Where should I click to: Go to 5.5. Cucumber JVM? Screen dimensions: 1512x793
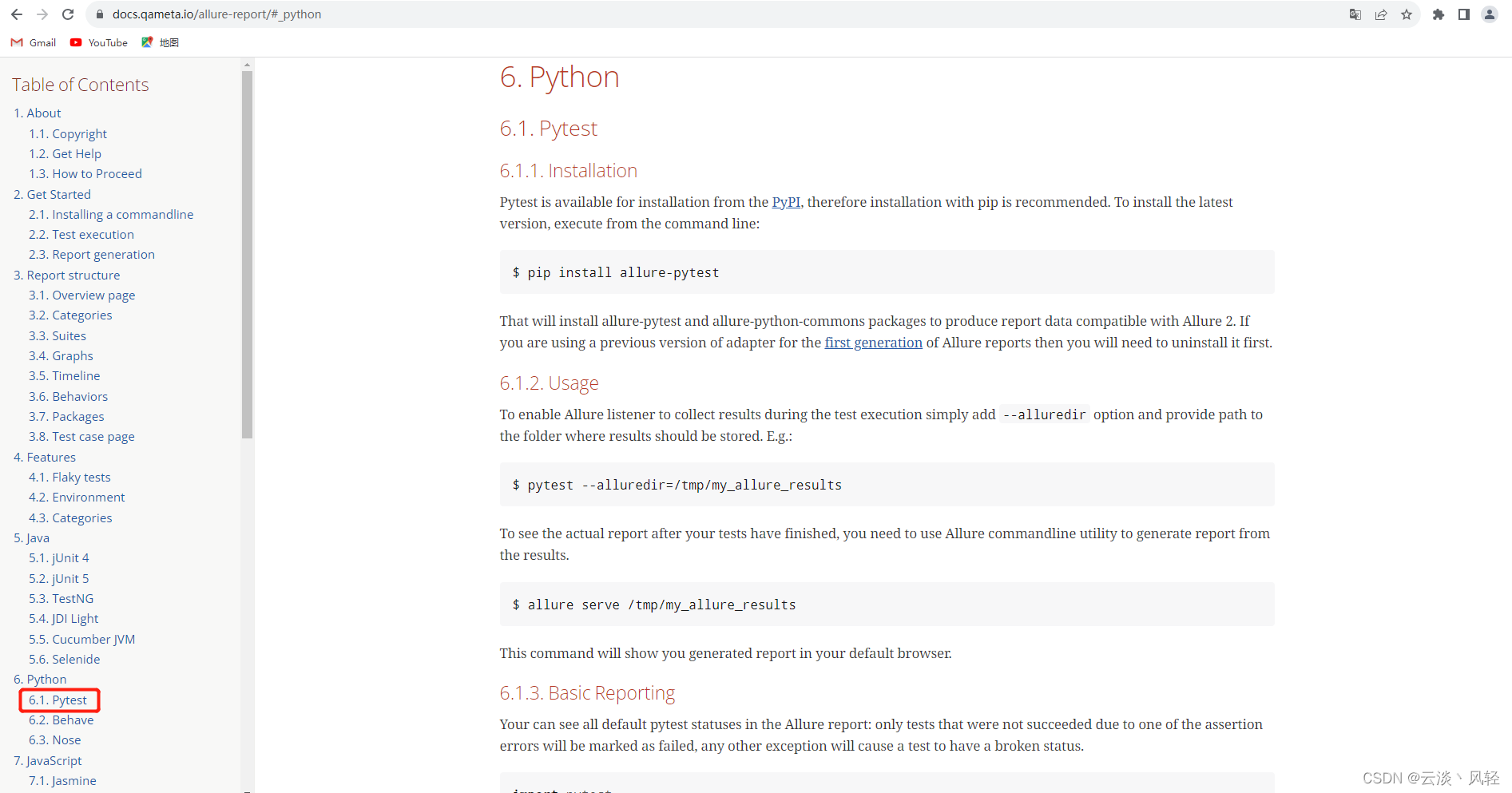point(81,640)
